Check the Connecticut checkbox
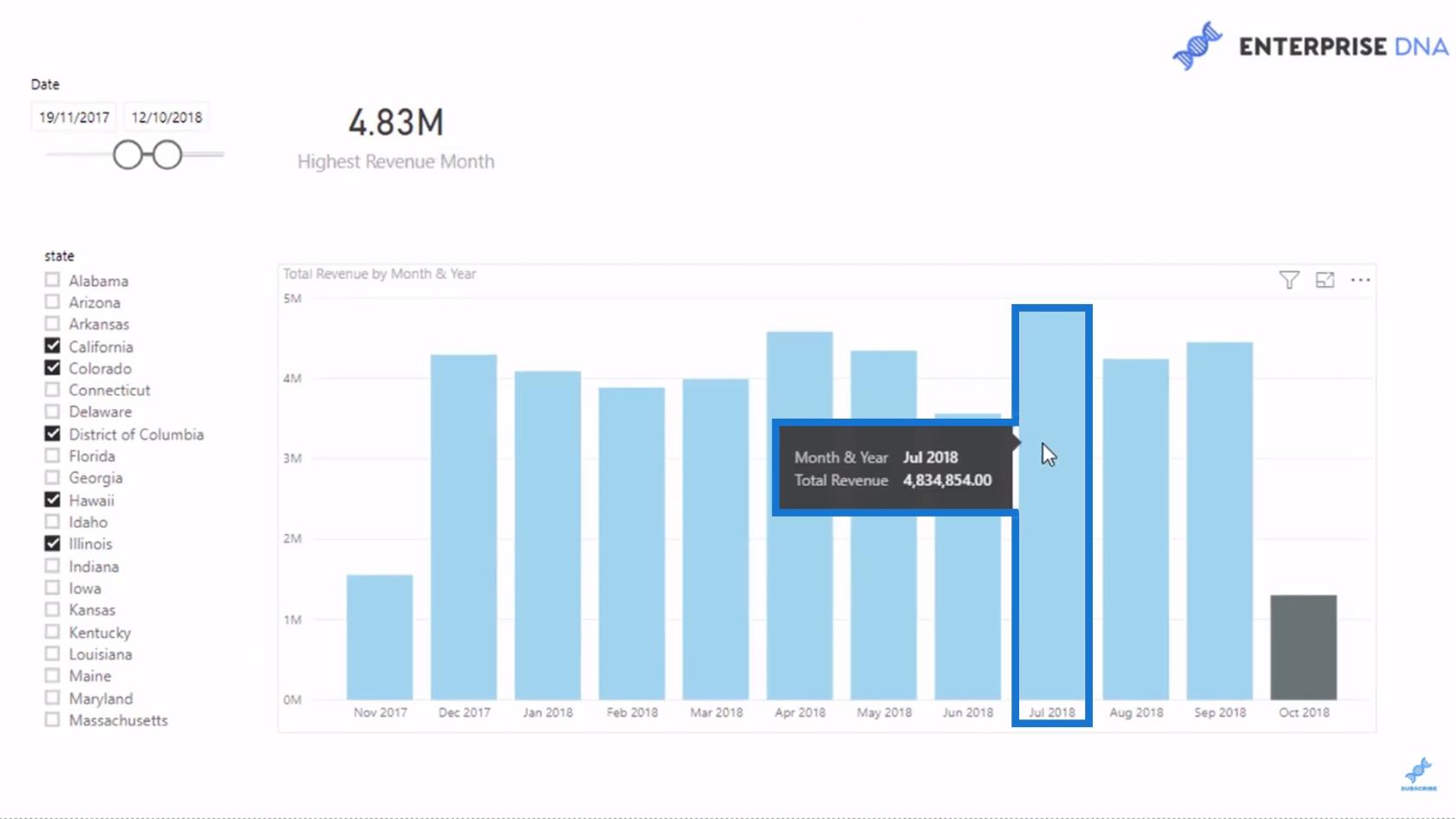Image resolution: width=1456 pixels, height=819 pixels. 53,390
